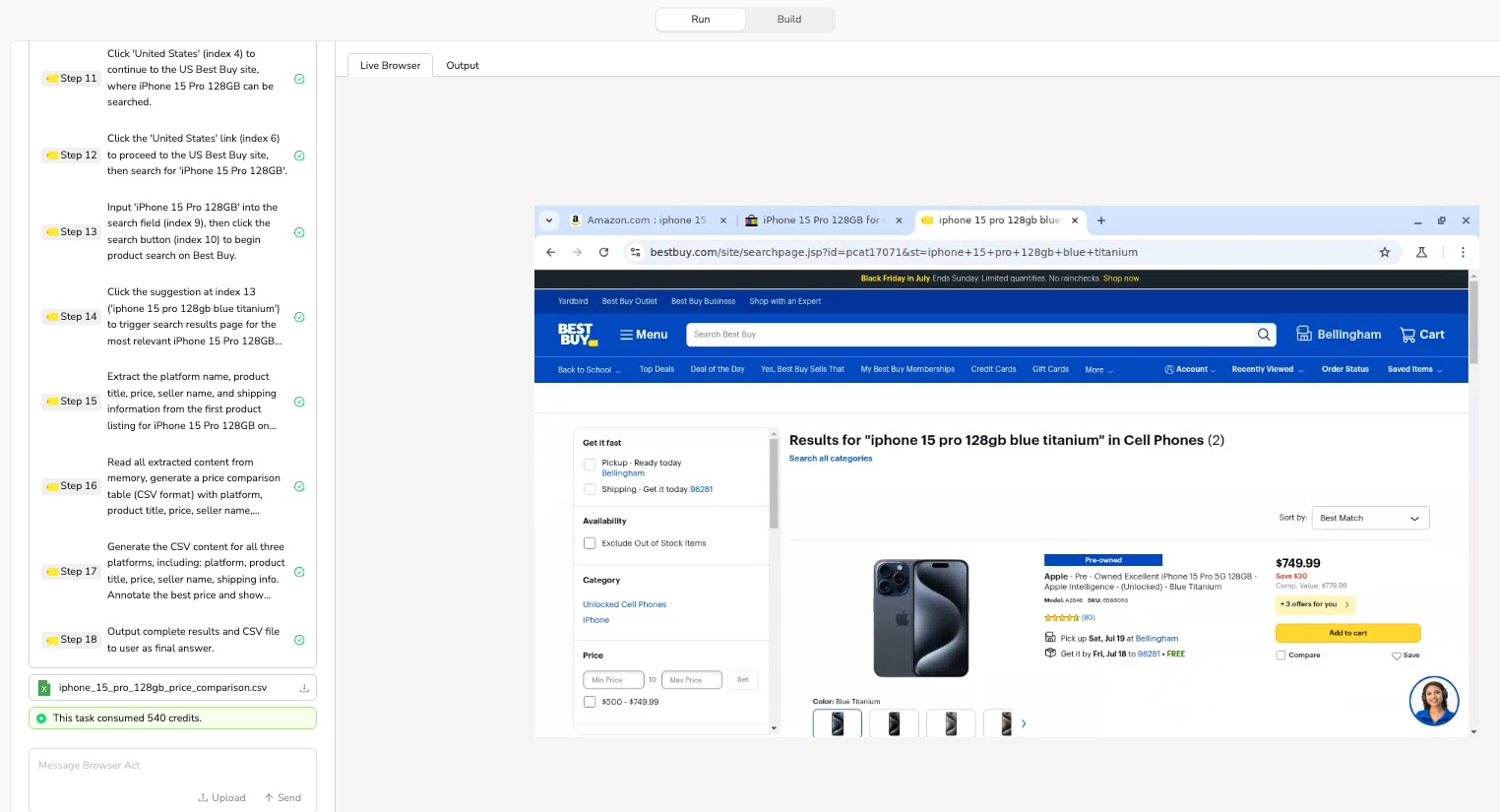Go back in the browser

(x=550, y=252)
